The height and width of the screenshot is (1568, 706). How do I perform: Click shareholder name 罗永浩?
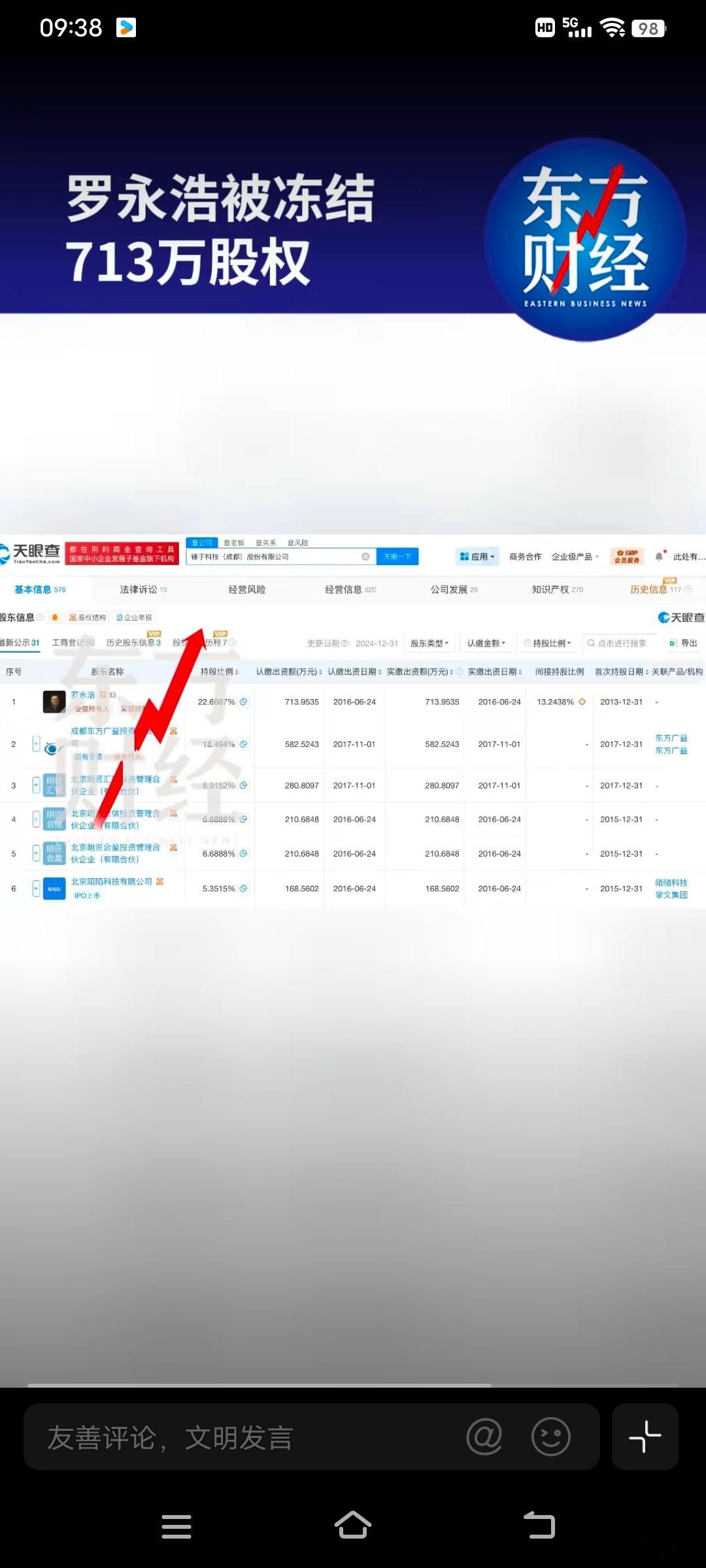point(83,694)
